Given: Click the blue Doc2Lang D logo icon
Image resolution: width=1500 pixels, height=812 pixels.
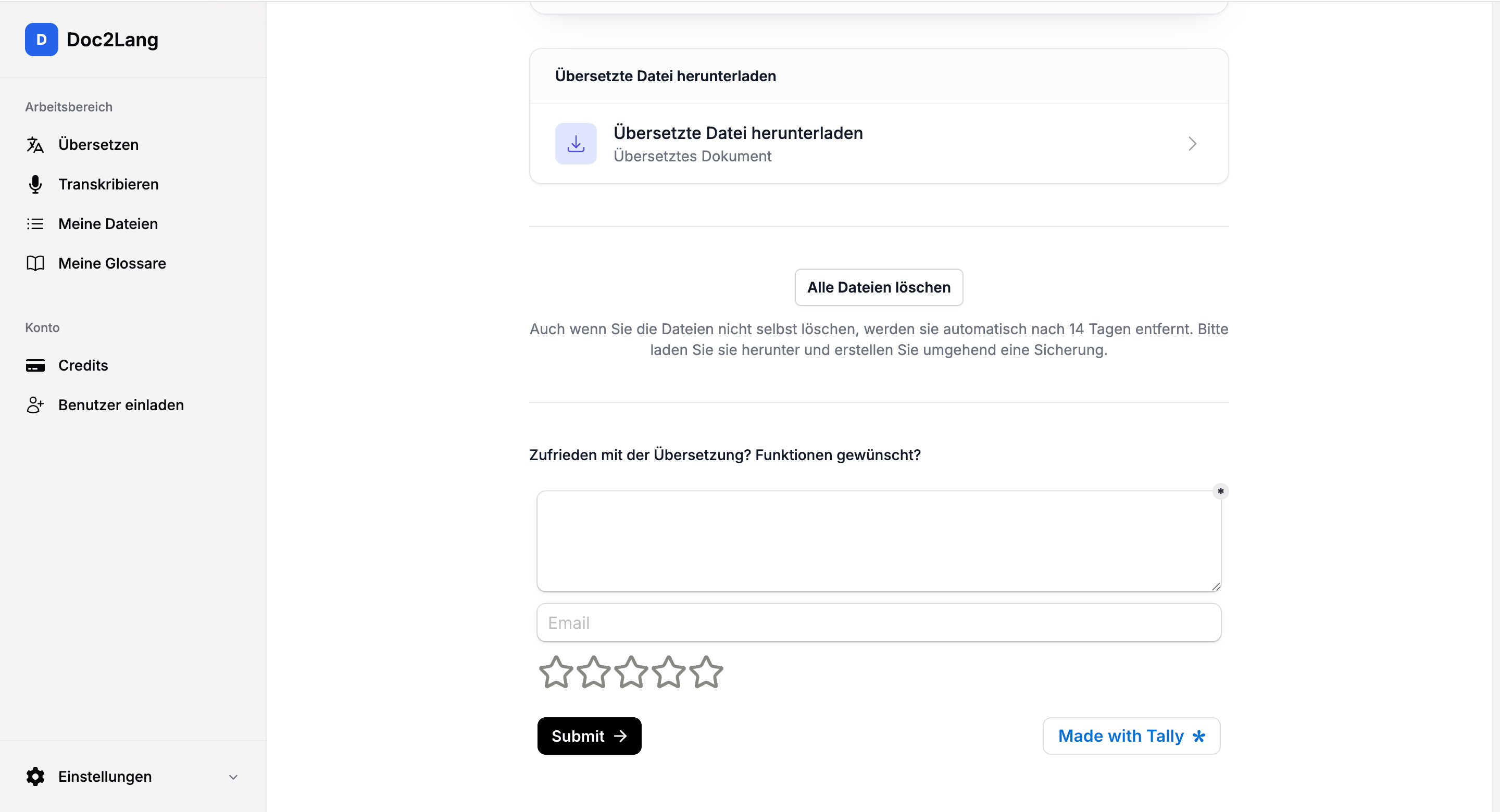Looking at the screenshot, I should point(41,40).
